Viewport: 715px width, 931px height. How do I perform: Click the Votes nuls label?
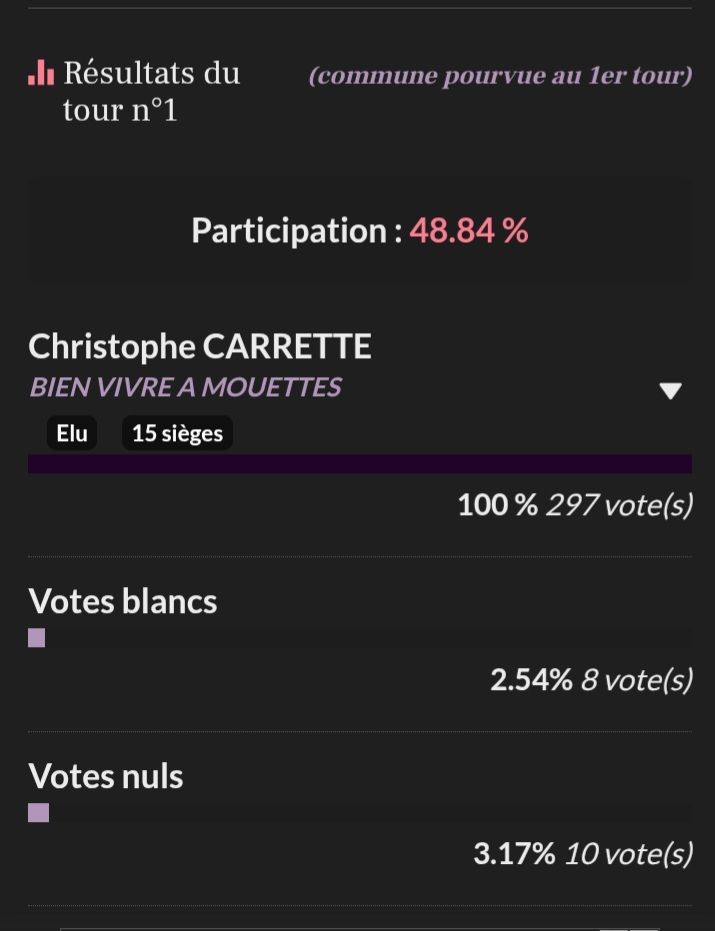point(106,776)
